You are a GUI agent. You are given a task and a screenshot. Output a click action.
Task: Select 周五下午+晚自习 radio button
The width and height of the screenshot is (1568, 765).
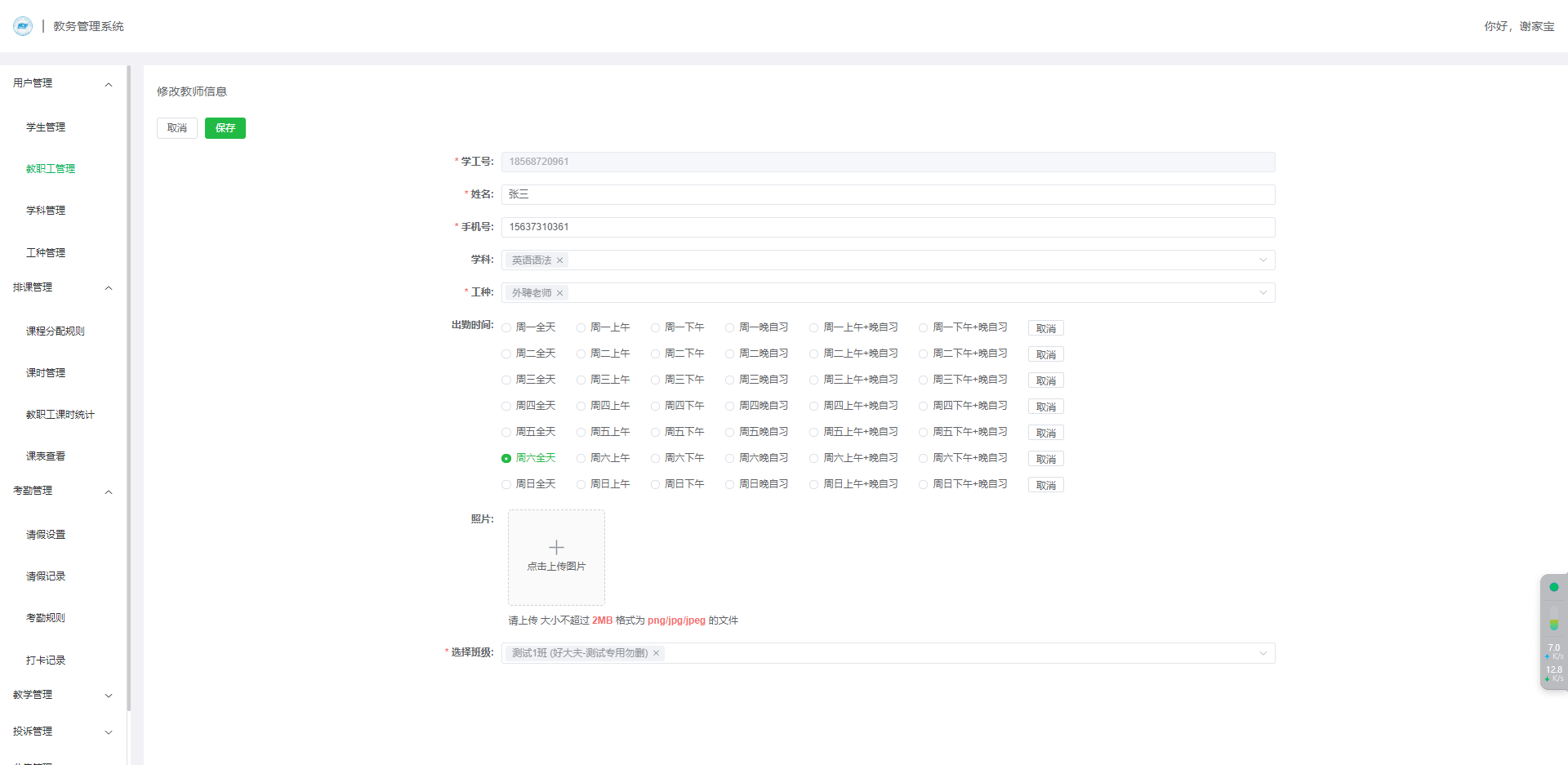923,433
